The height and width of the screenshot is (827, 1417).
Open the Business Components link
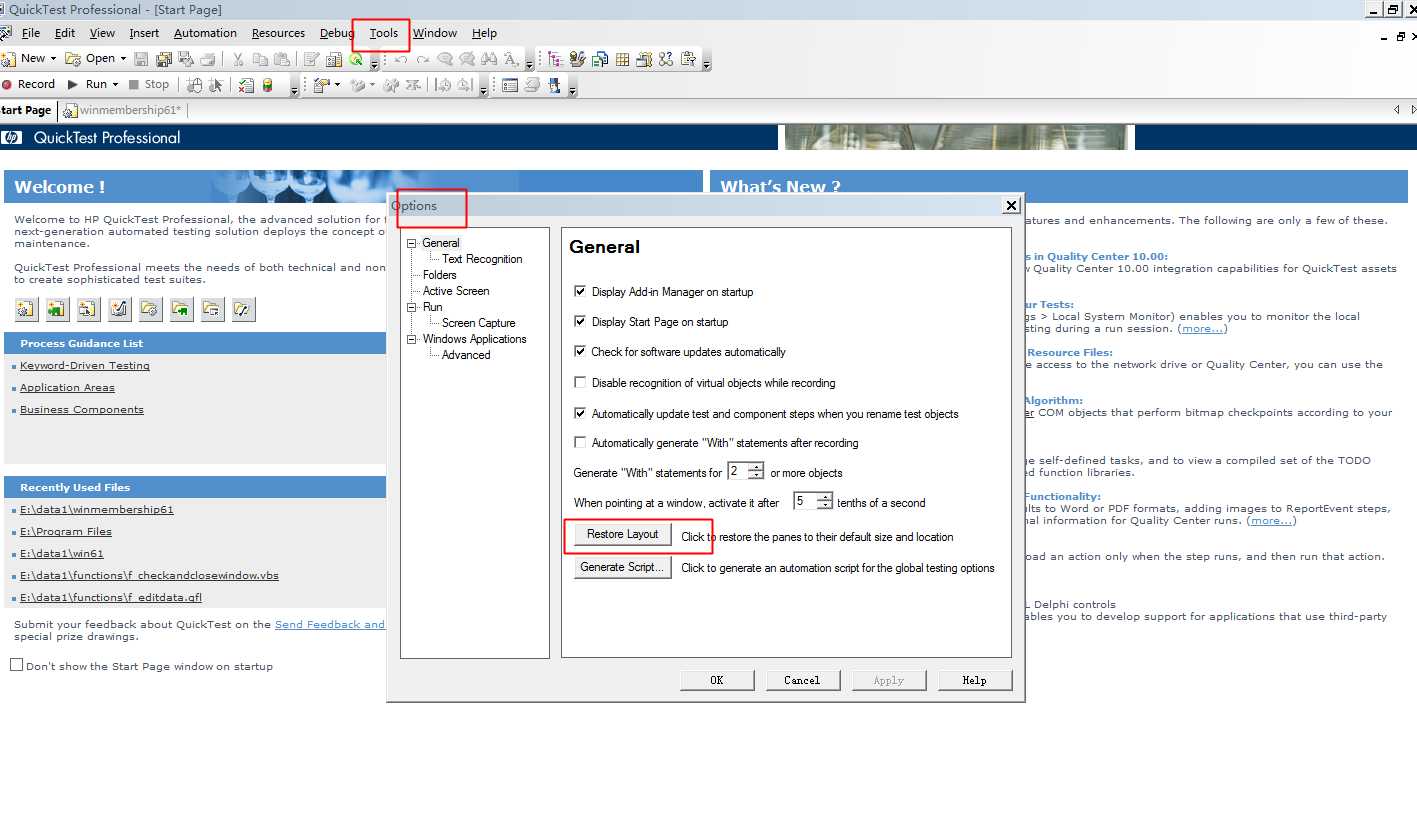82,410
